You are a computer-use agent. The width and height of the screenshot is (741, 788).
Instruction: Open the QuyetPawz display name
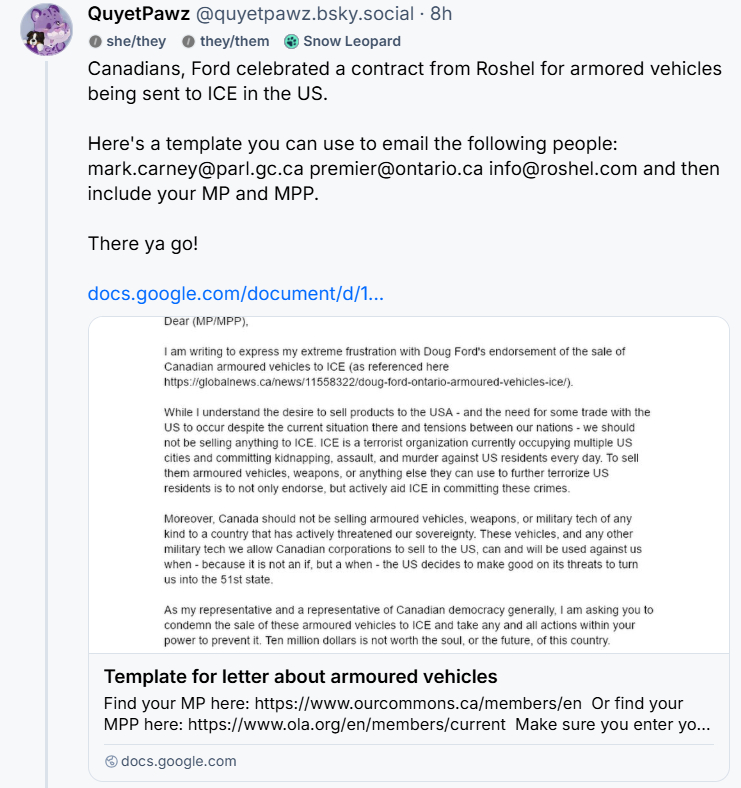(x=138, y=15)
